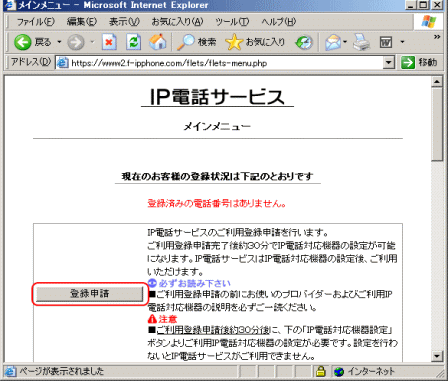Click the red warning triangle icon
Screen dimensions: 448x381
pyautogui.click(x=152, y=319)
